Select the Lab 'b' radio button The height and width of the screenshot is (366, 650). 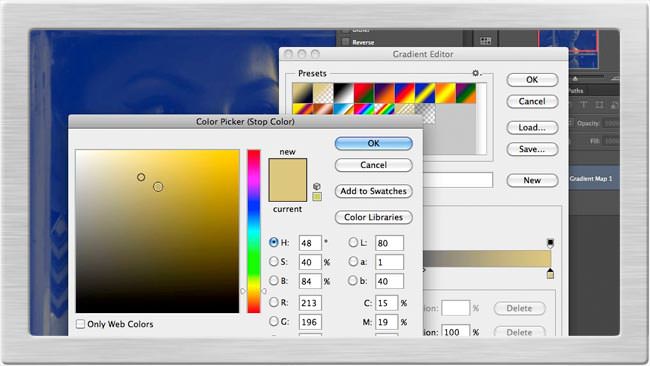[x=353, y=280]
